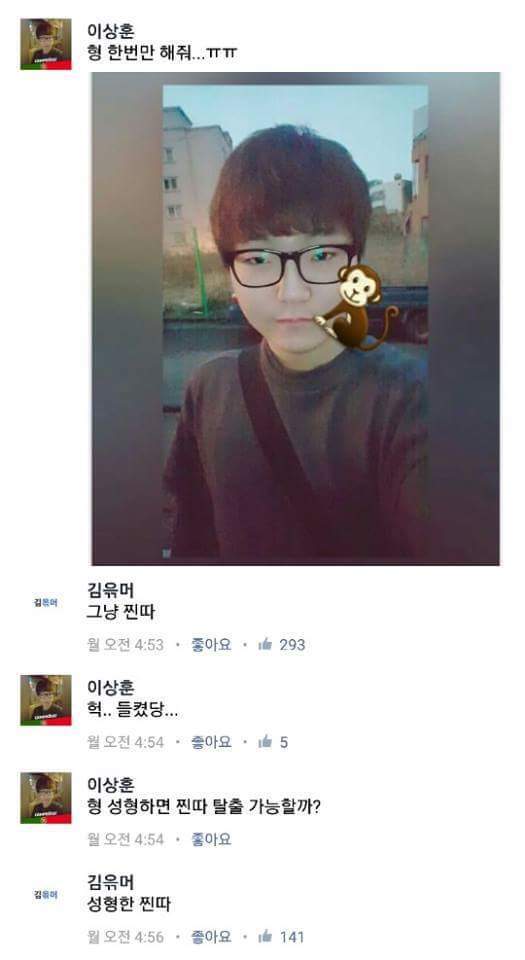Like the '헉.. 들켰당...' comment via 좋아요
Viewport: 525px width, 960px height.
(x=211, y=741)
